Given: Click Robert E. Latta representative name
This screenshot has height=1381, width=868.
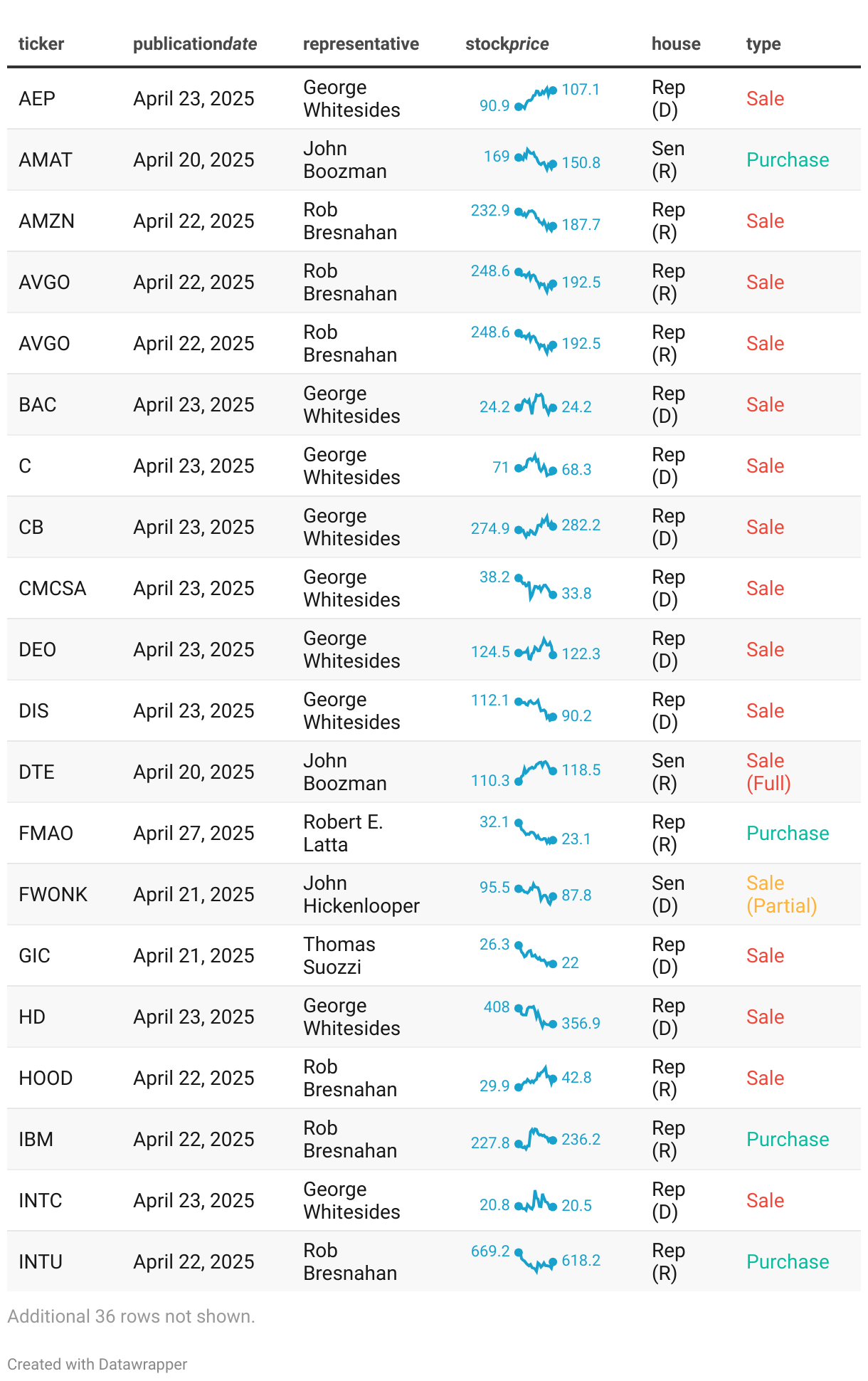Looking at the screenshot, I should [343, 833].
